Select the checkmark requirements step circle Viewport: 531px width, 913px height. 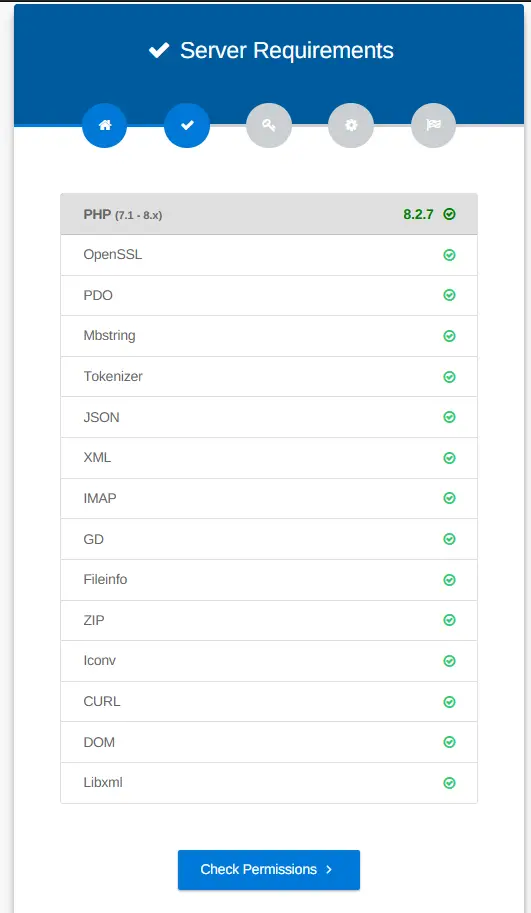tap(187, 125)
